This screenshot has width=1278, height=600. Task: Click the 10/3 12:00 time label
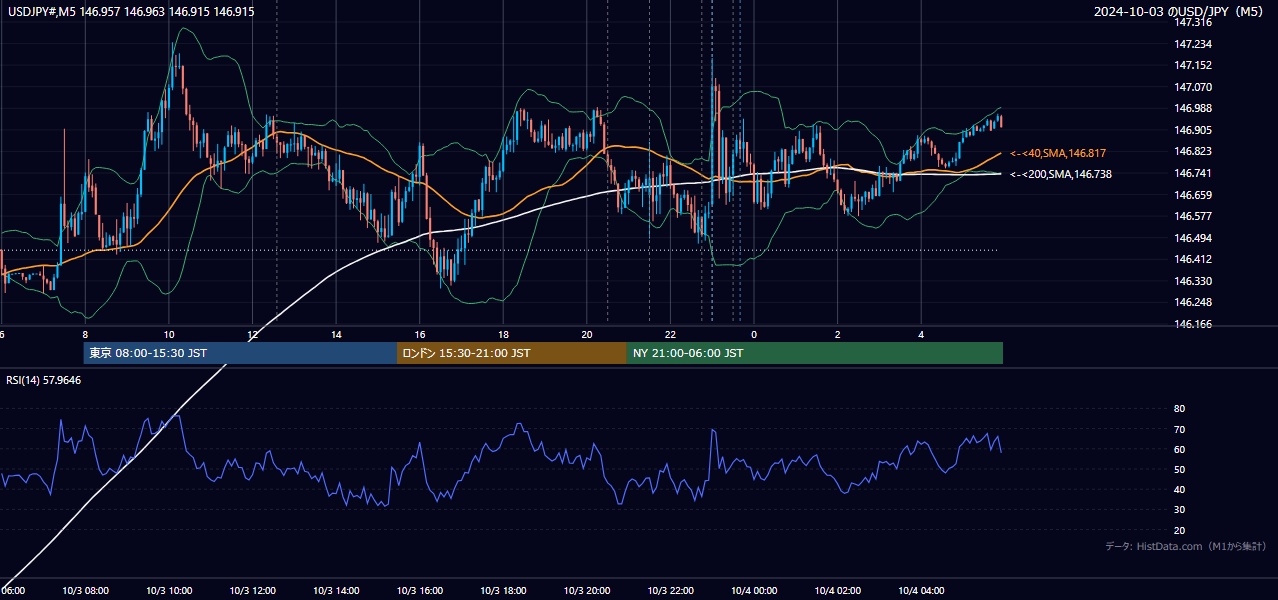252,591
